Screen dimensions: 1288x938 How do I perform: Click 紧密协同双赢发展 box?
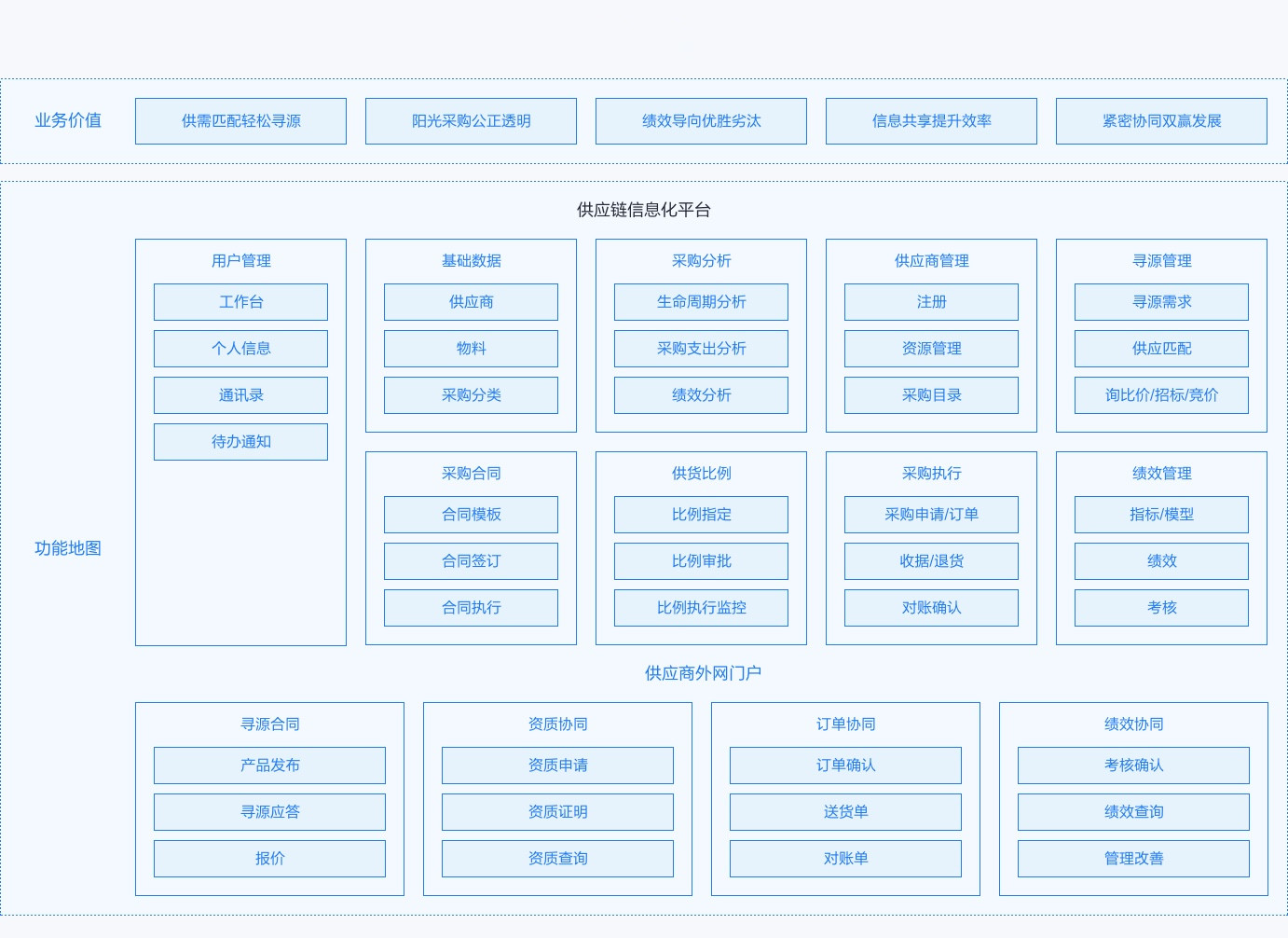coord(1161,121)
